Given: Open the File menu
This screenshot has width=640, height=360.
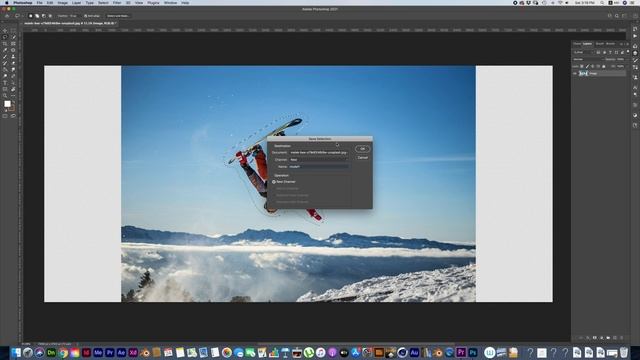Looking at the screenshot, I should 40,3.
